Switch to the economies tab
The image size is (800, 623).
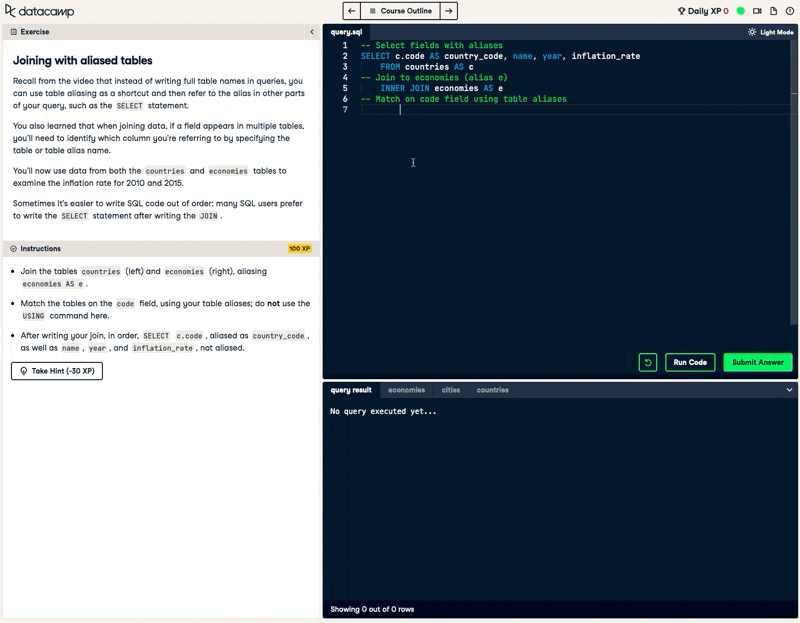point(406,391)
